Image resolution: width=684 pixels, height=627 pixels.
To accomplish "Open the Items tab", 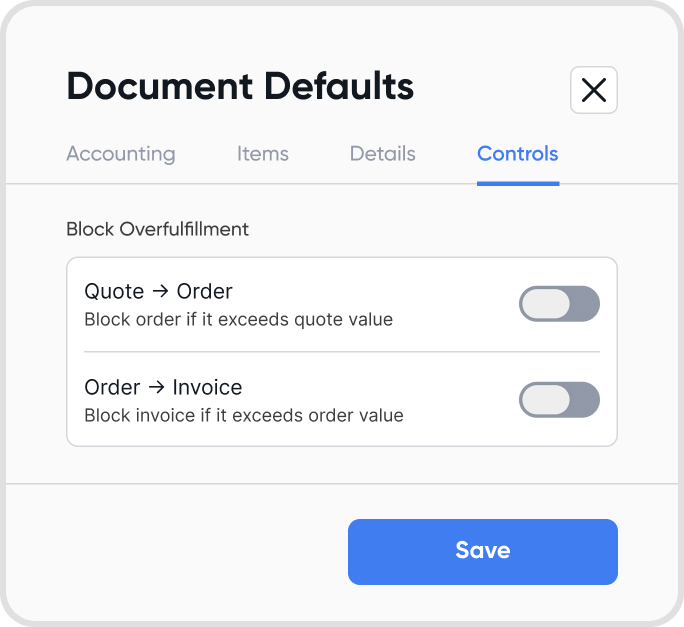I will 263,154.
